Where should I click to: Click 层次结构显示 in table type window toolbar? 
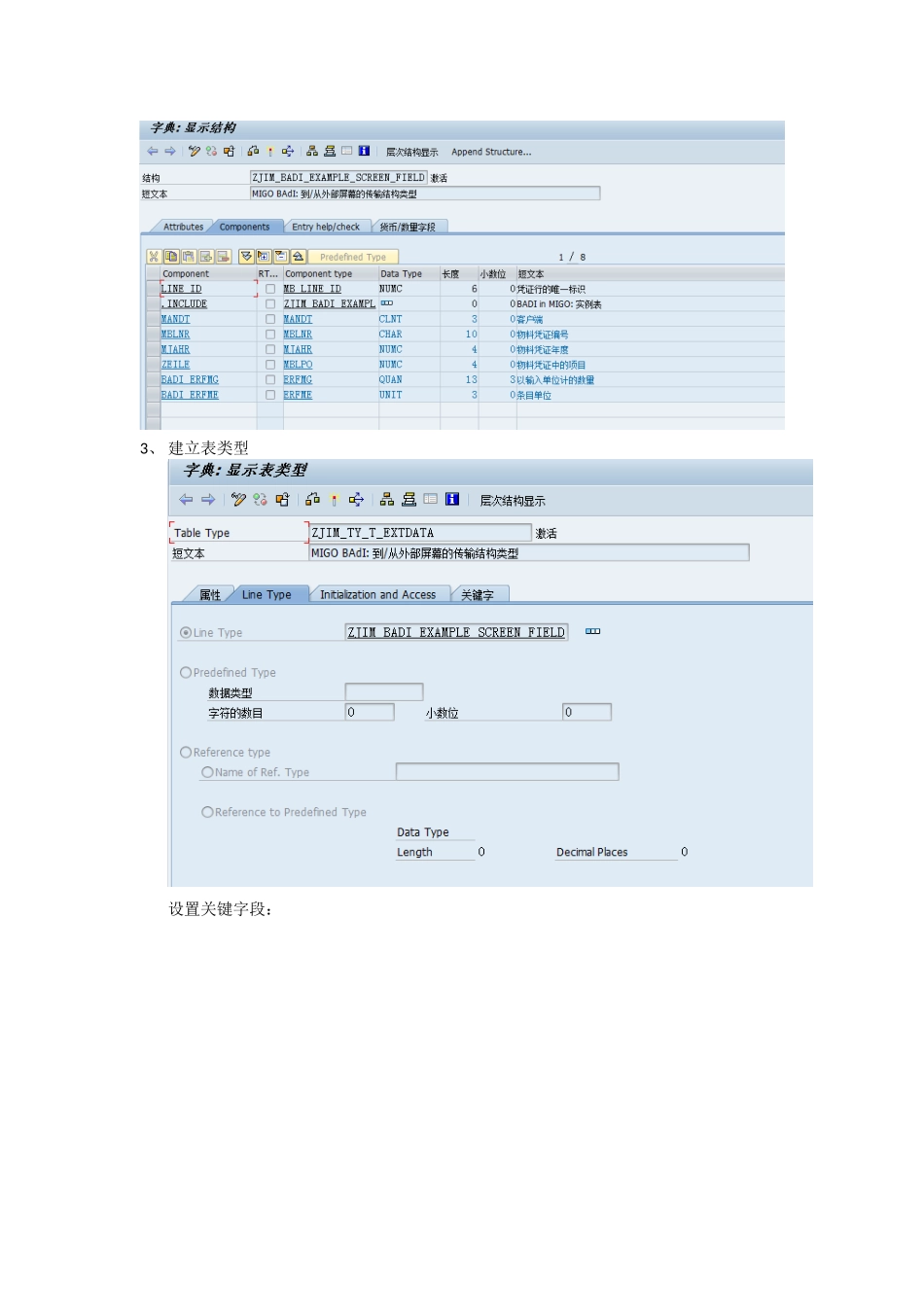[513, 501]
